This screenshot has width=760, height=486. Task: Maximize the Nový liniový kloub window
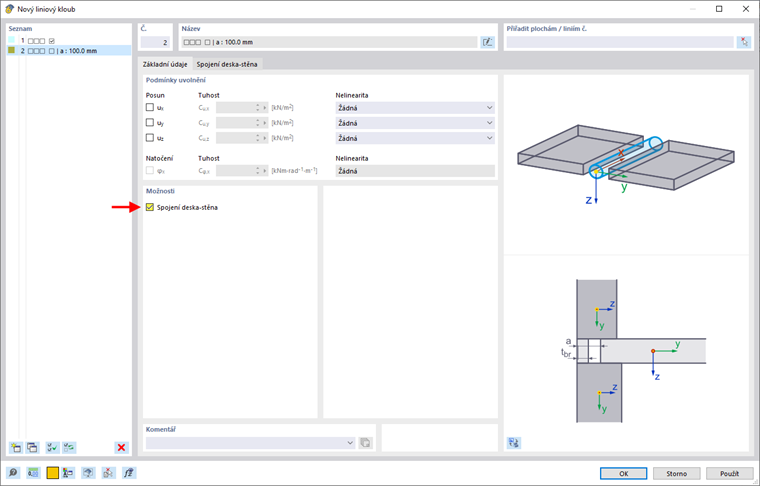(x=719, y=9)
